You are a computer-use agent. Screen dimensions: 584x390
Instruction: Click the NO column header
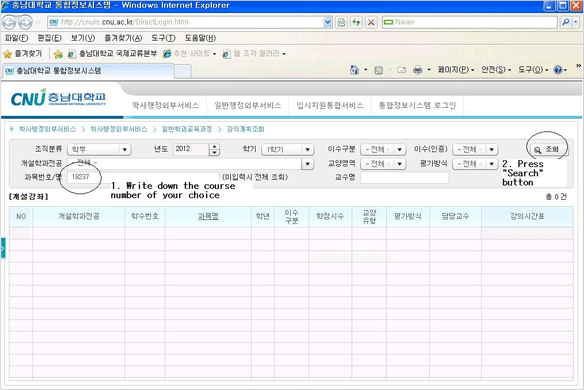[21, 216]
